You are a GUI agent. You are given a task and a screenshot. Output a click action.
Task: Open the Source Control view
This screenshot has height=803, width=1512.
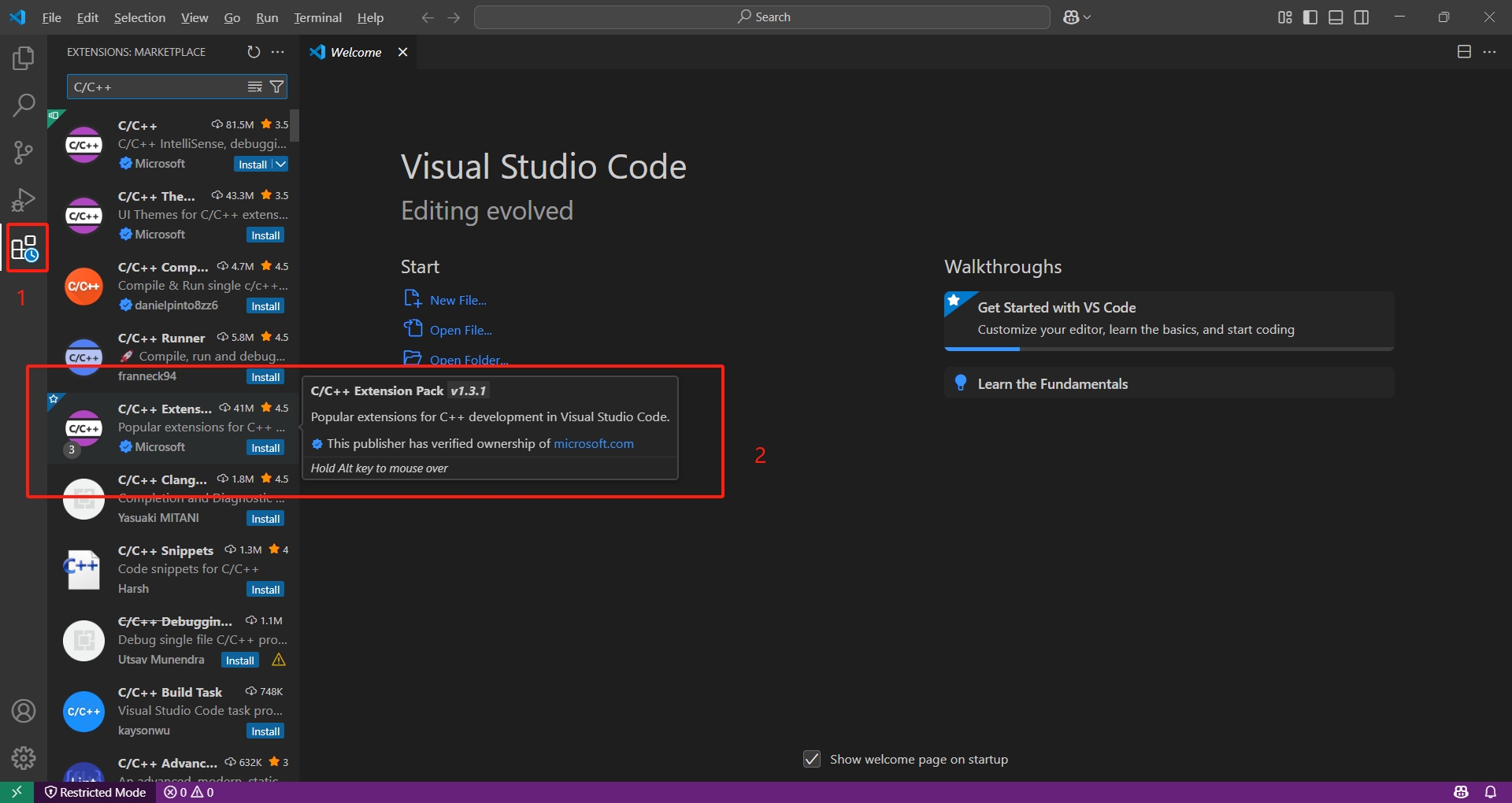(x=24, y=153)
